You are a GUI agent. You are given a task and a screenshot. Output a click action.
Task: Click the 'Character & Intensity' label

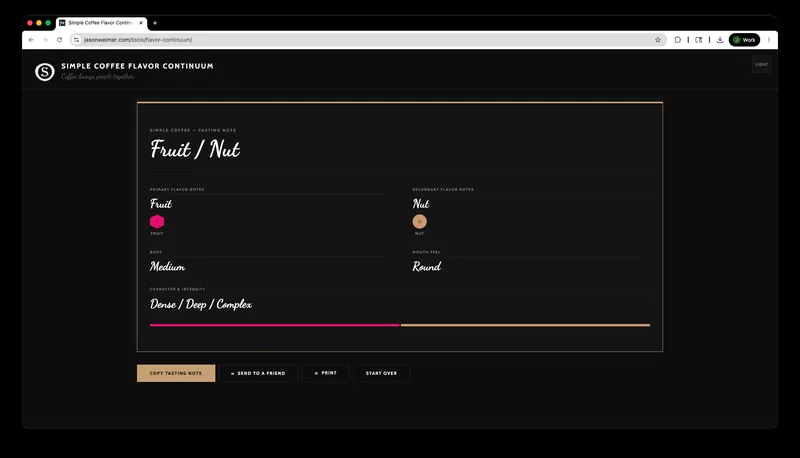178,289
